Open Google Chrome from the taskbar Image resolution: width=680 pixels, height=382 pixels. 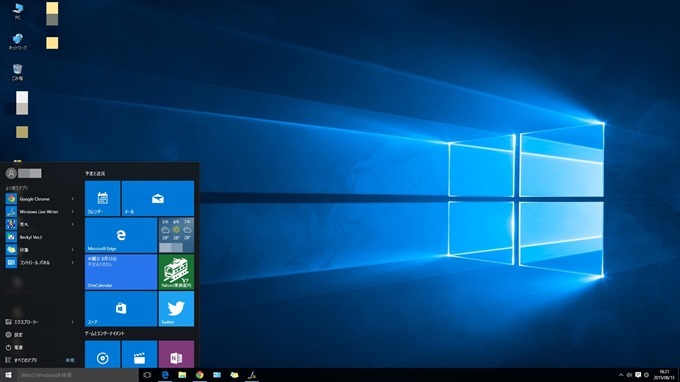199,375
